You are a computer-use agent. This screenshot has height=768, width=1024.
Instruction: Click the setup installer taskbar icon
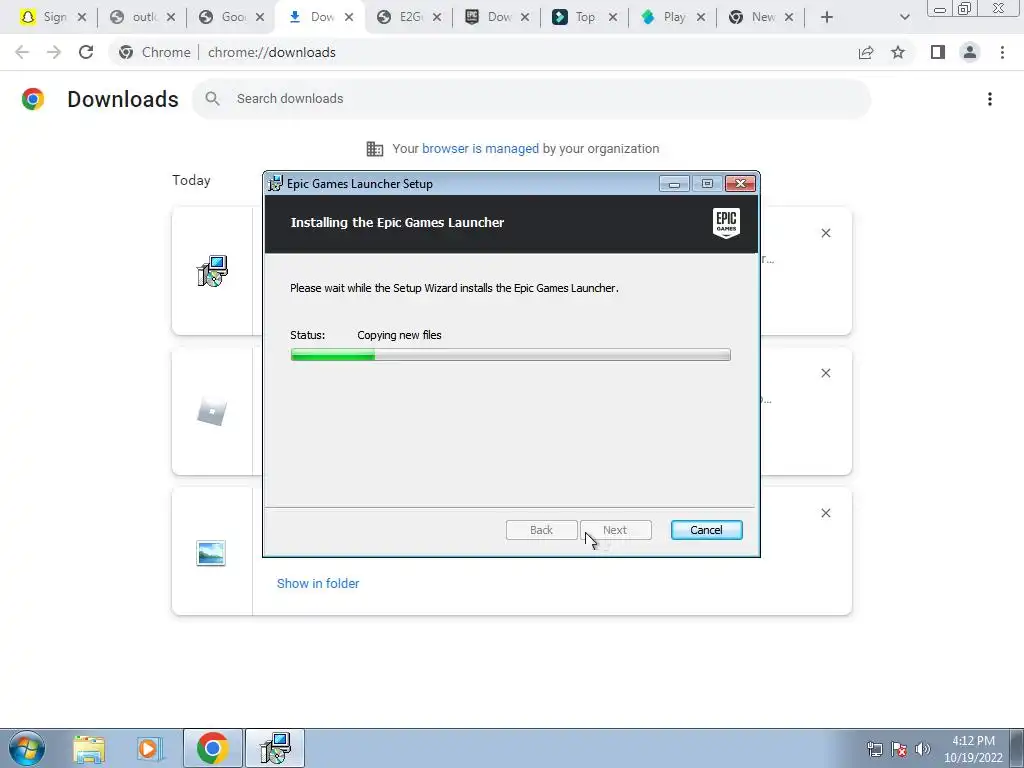point(275,748)
